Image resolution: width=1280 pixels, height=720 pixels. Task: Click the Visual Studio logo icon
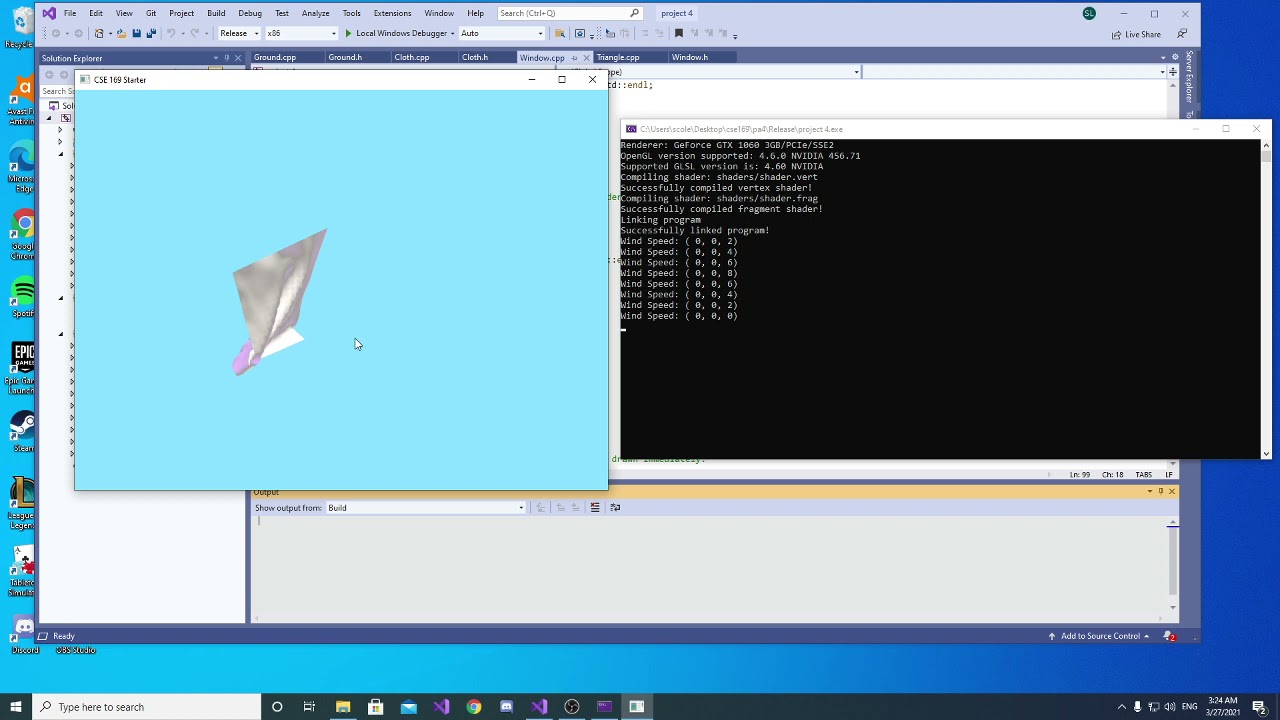pyautogui.click(x=50, y=13)
